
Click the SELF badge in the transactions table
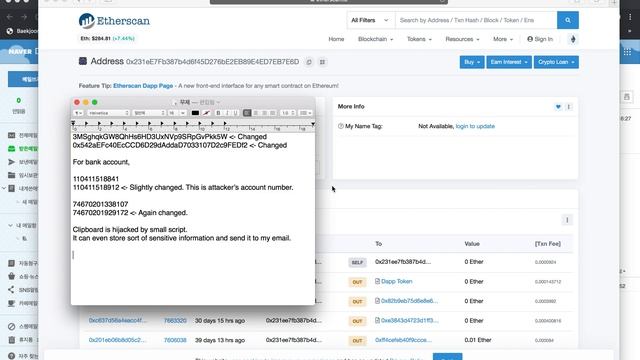(357, 262)
